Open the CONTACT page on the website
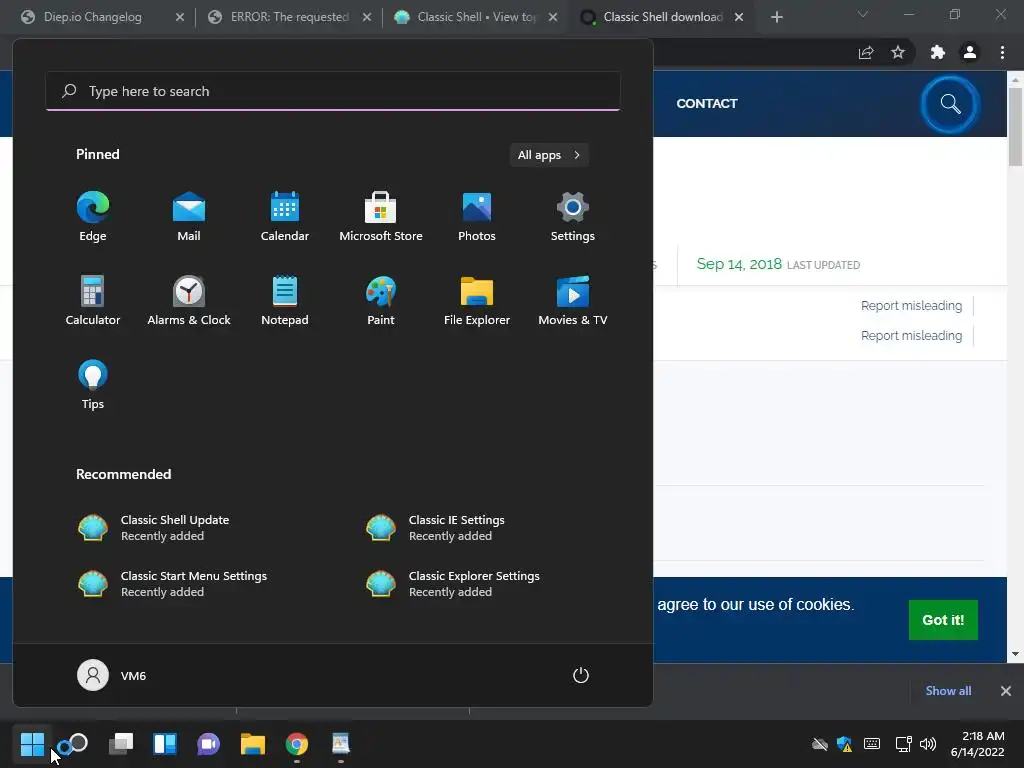 (x=707, y=103)
